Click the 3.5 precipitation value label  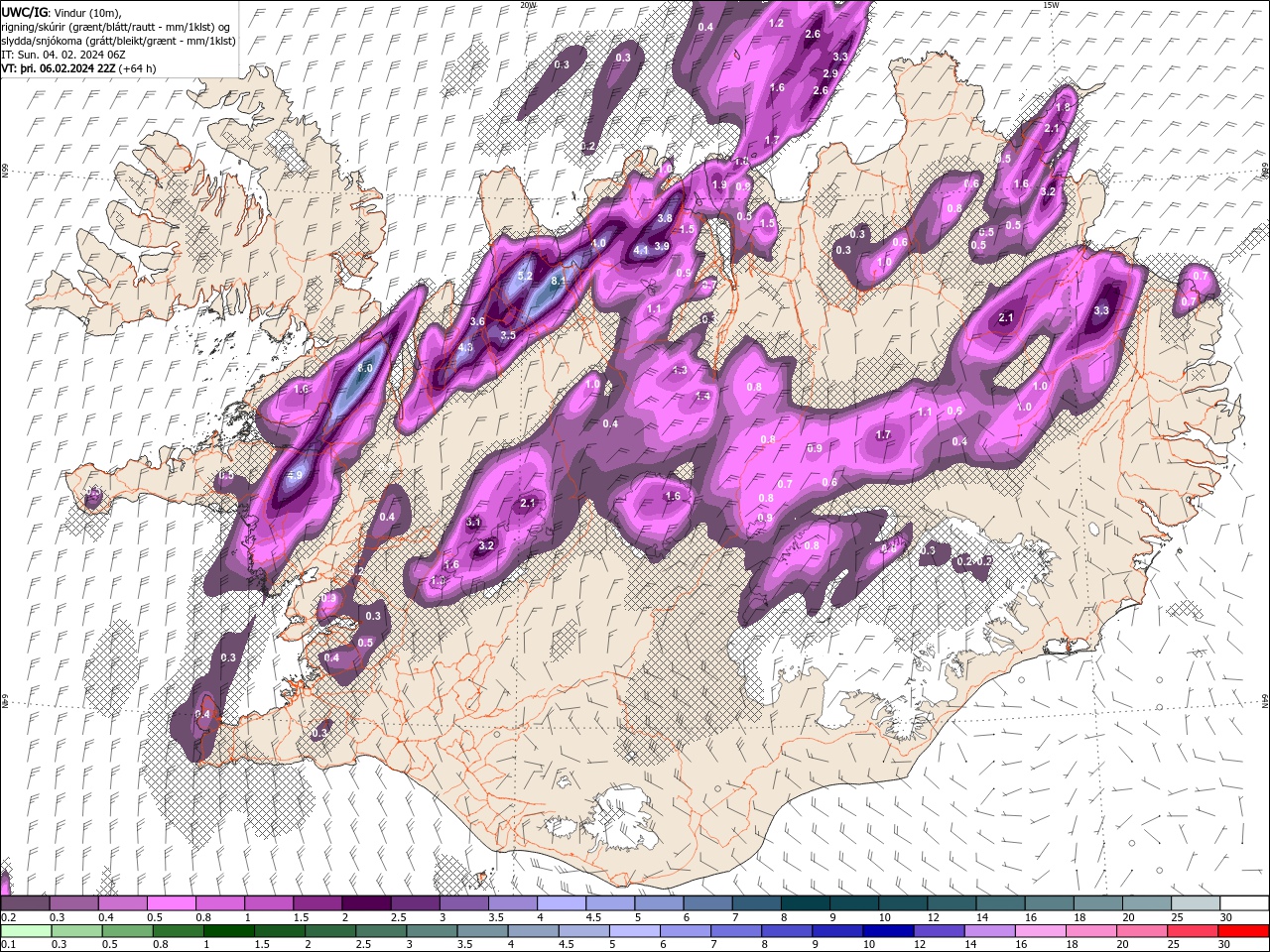coord(508,336)
